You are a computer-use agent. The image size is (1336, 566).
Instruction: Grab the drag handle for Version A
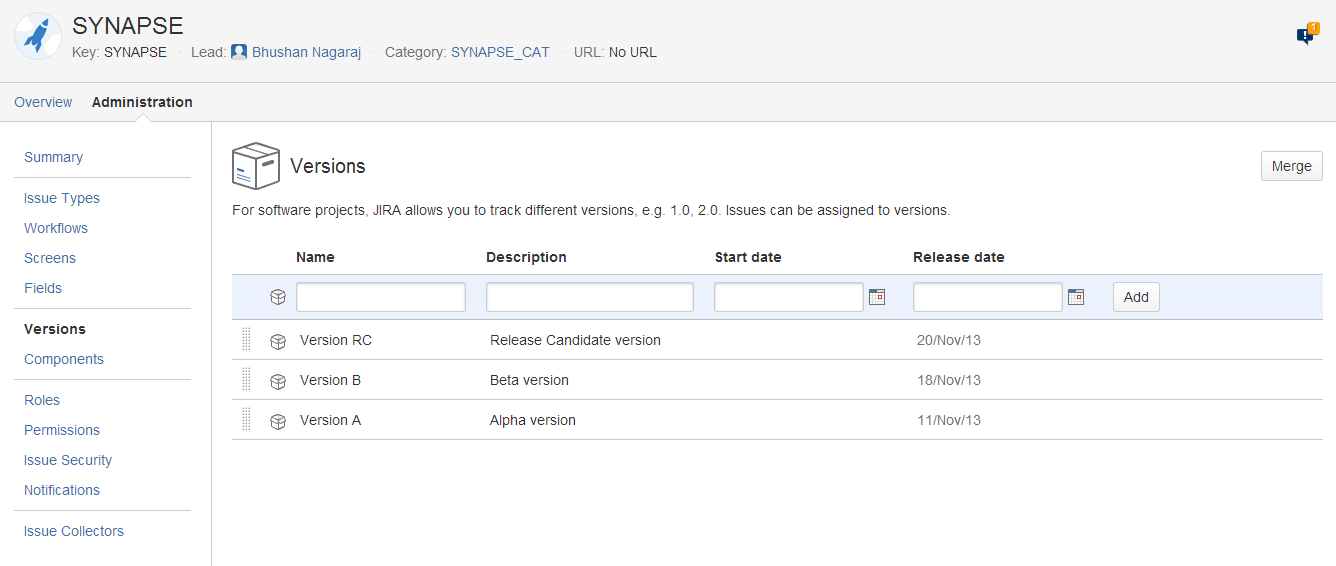tap(246, 420)
